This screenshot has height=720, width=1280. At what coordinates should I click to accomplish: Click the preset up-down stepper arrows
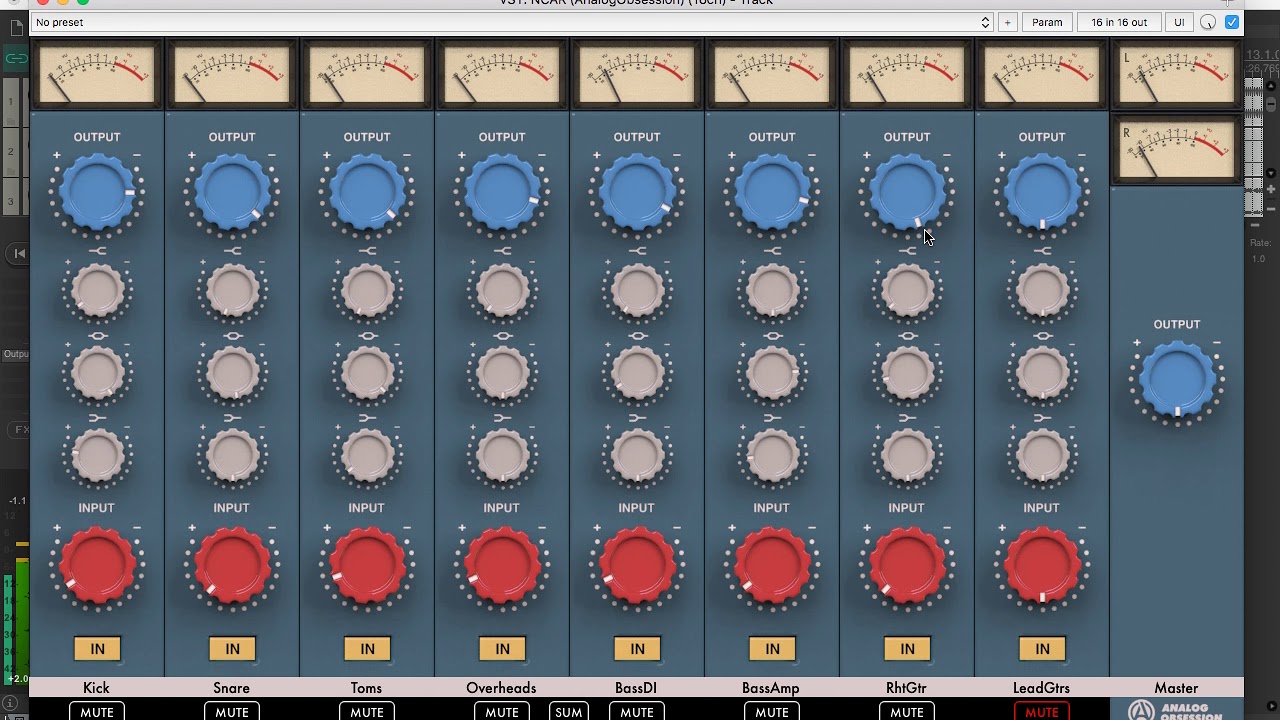point(985,22)
